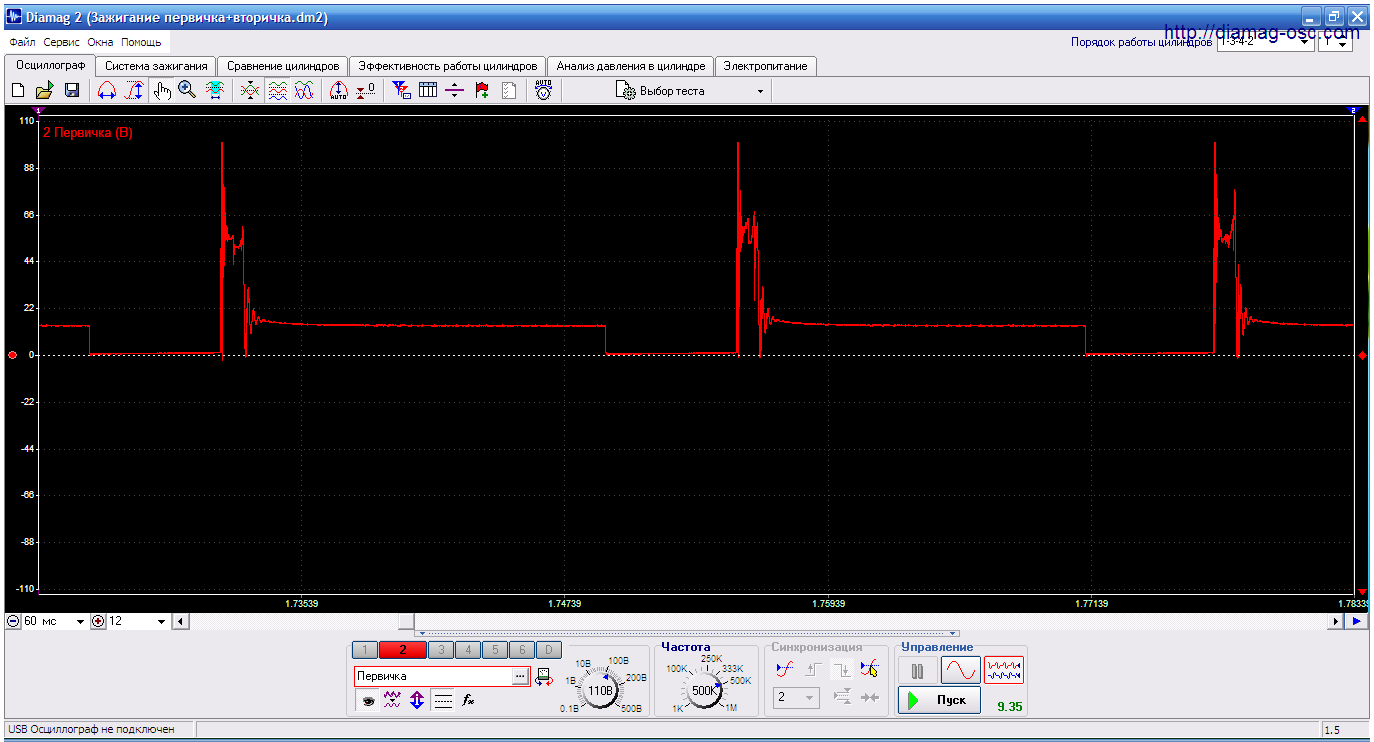This screenshot has width=1374, height=742.
Task: Switch to Анализ давления в цилиндре tab
Action: [631, 66]
